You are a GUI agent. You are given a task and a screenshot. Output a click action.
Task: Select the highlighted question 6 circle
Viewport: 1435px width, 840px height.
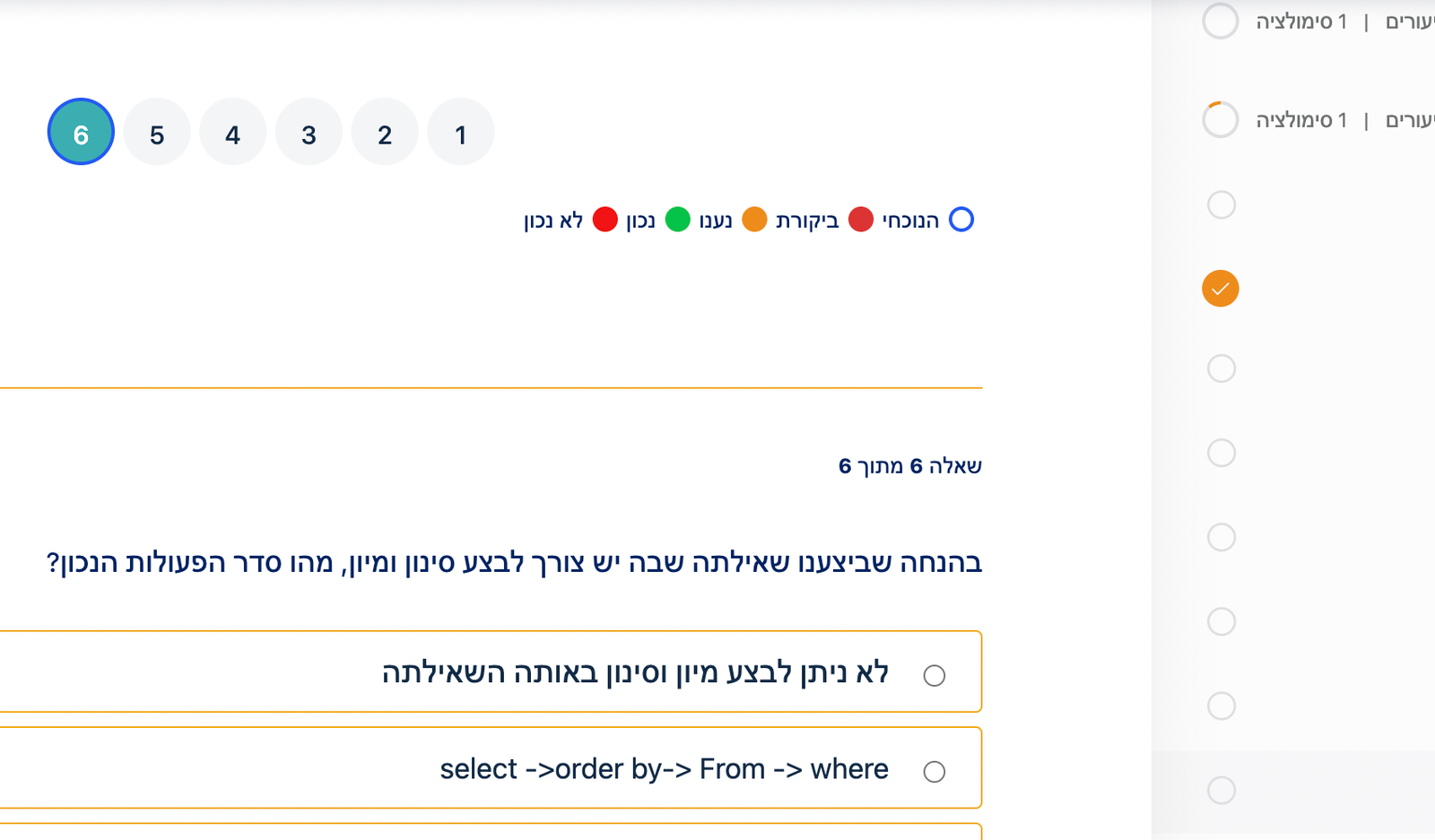tap(81, 133)
